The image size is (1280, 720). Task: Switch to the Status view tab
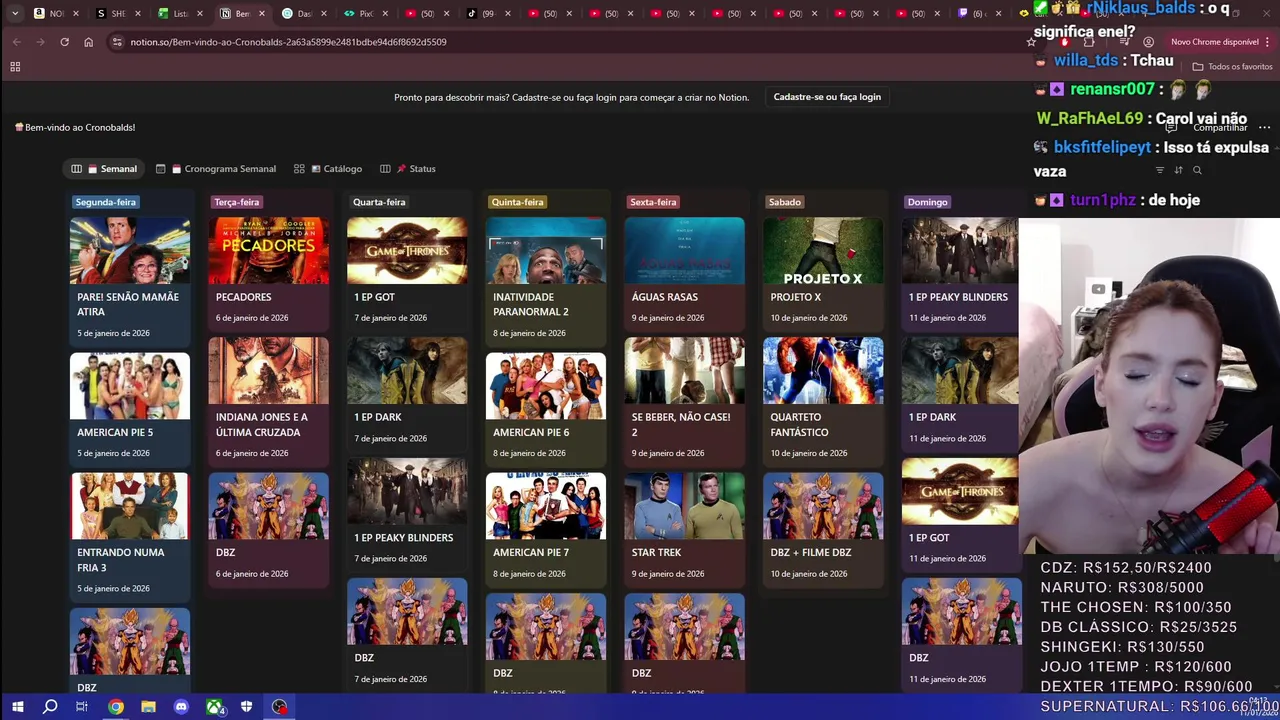coord(408,169)
